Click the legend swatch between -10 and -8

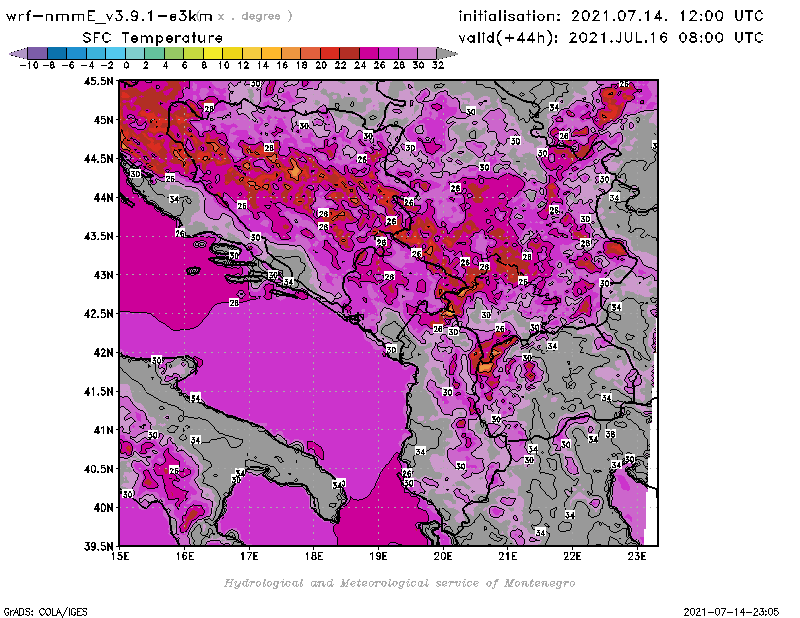tap(38, 53)
